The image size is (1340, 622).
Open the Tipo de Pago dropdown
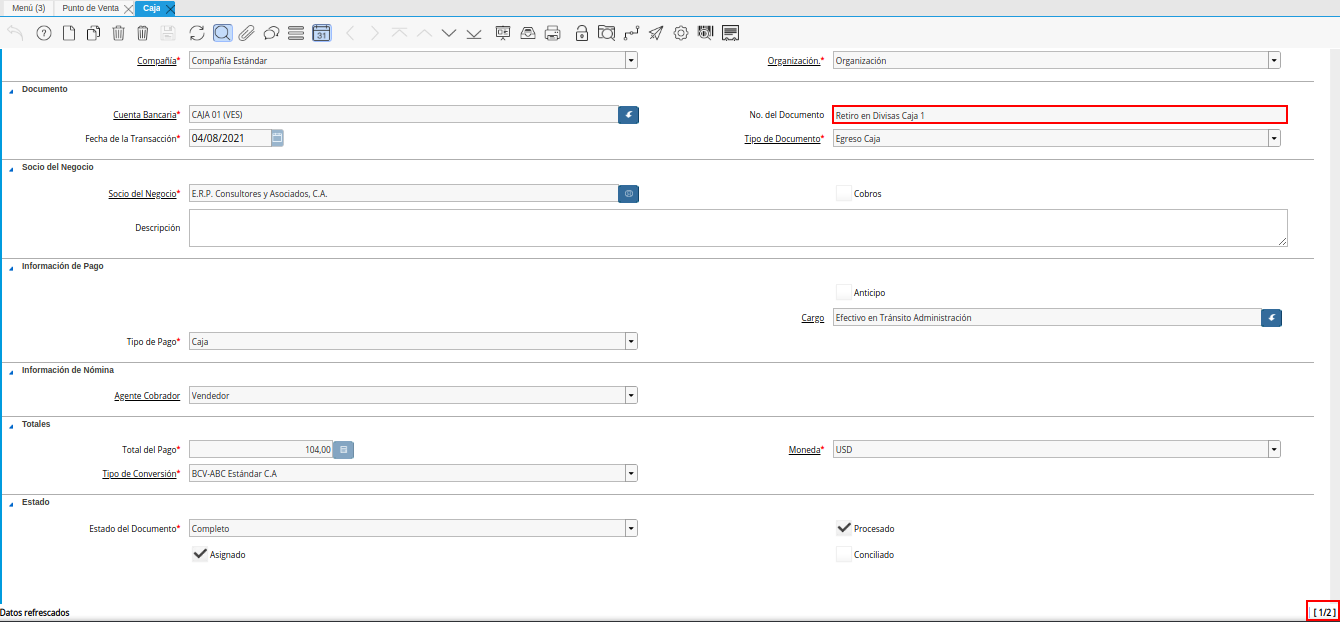pos(631,342)
